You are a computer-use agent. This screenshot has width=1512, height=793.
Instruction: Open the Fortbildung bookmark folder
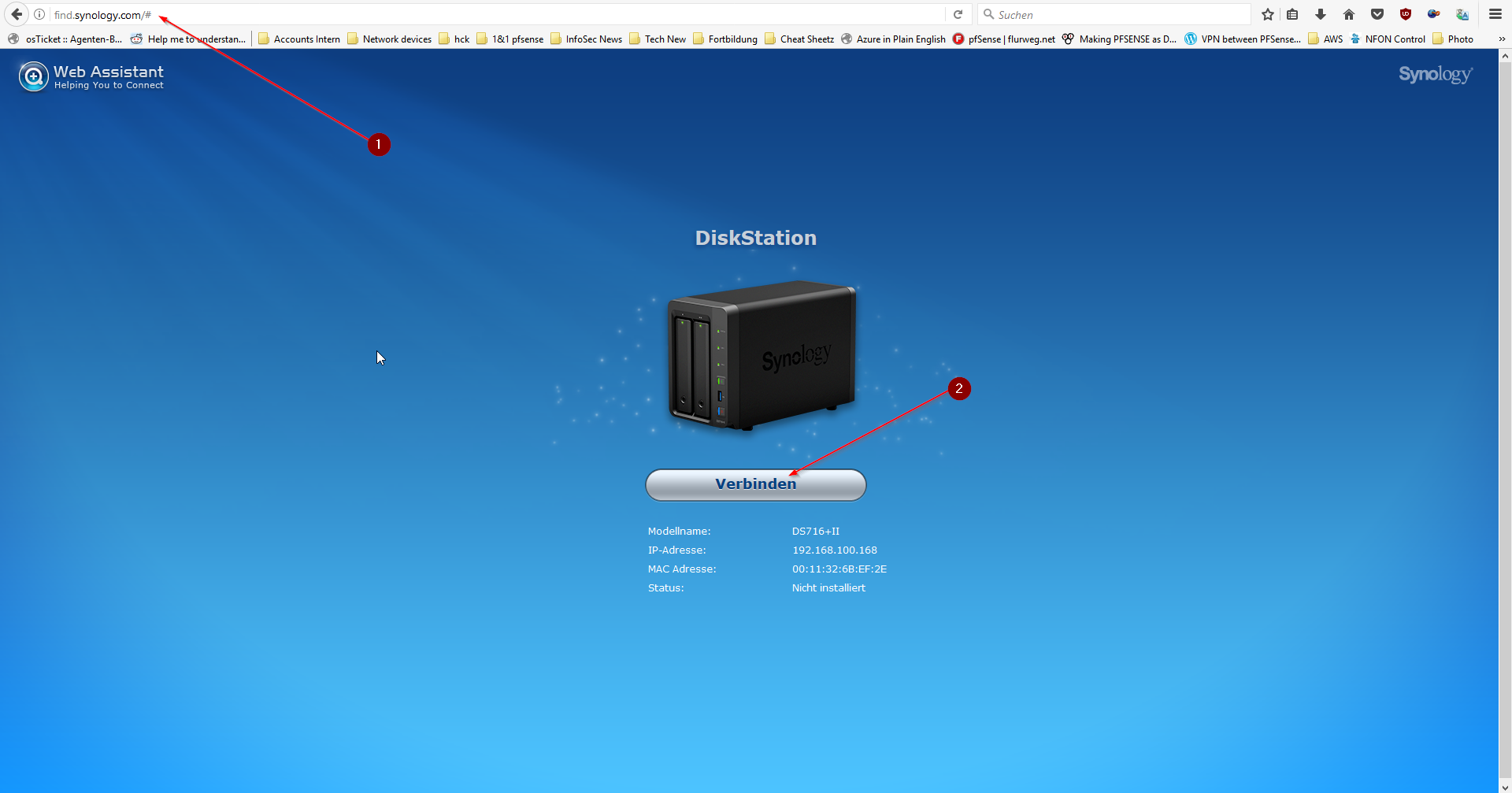(x=725, y=39)
